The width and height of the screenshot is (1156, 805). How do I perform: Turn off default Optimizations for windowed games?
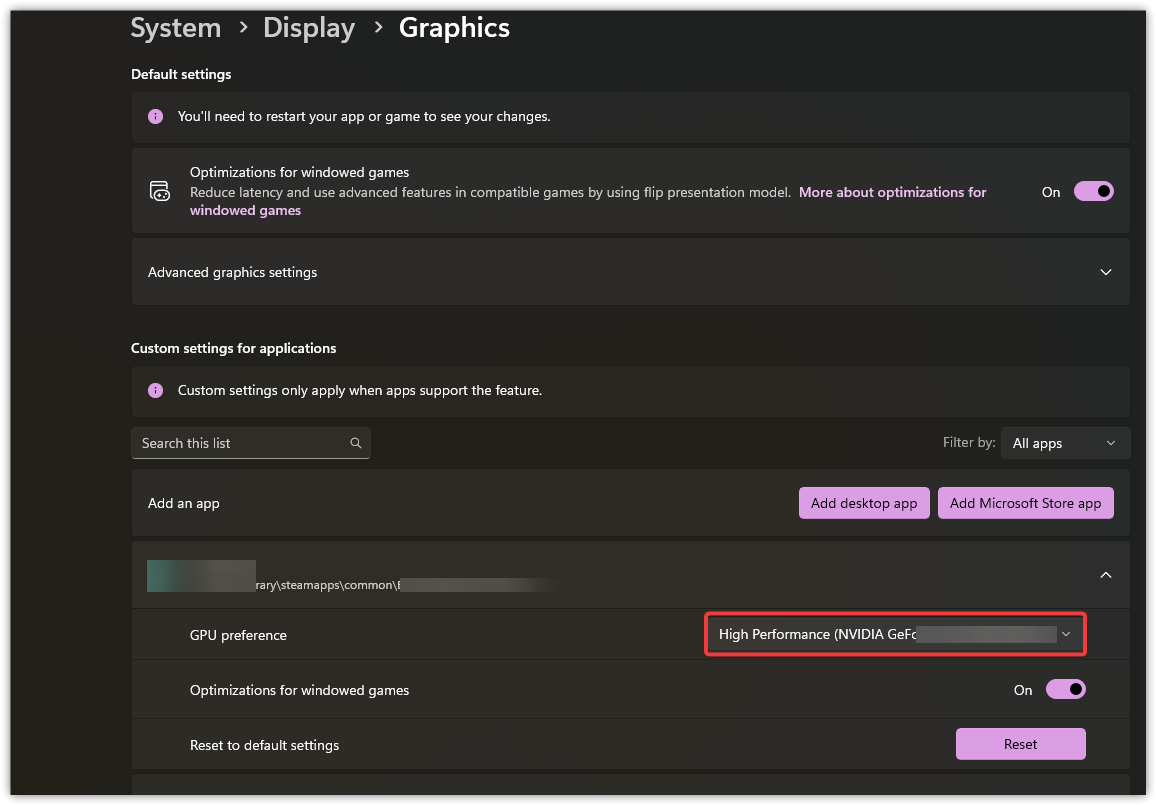(x=1093, y=191)
